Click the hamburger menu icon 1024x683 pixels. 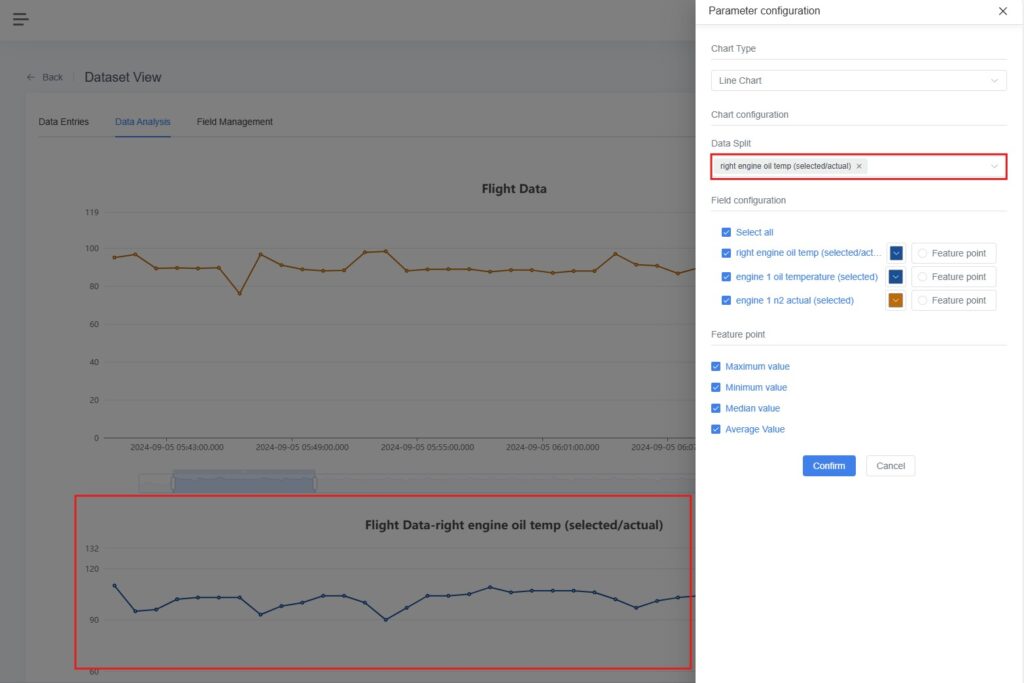pos(21,19)
